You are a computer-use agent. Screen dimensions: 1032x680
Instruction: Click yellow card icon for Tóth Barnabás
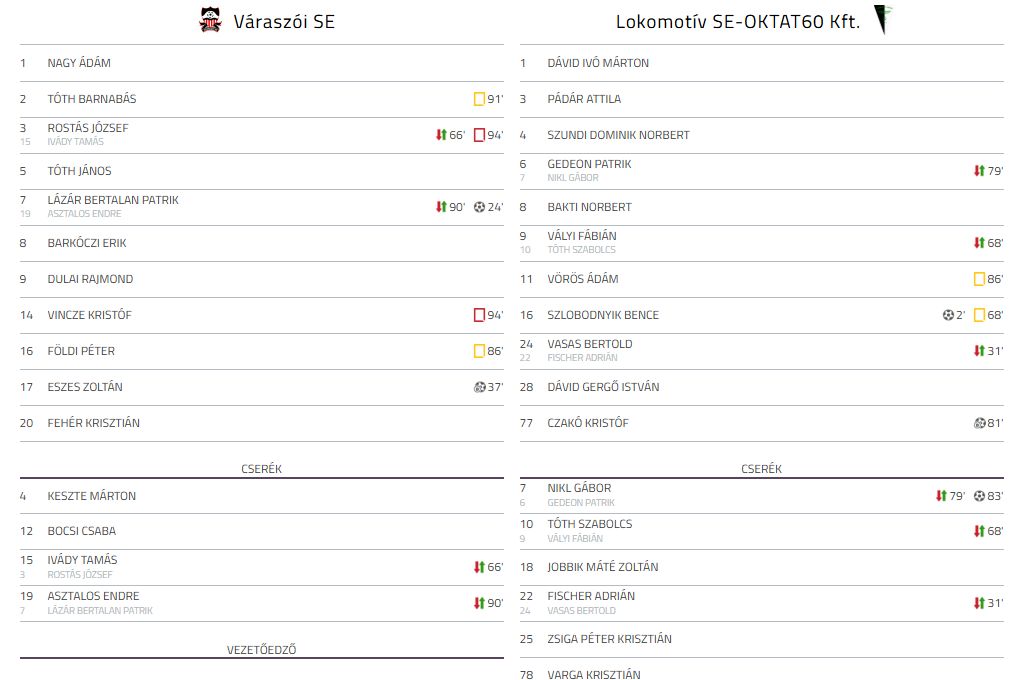tap(479, 99)
